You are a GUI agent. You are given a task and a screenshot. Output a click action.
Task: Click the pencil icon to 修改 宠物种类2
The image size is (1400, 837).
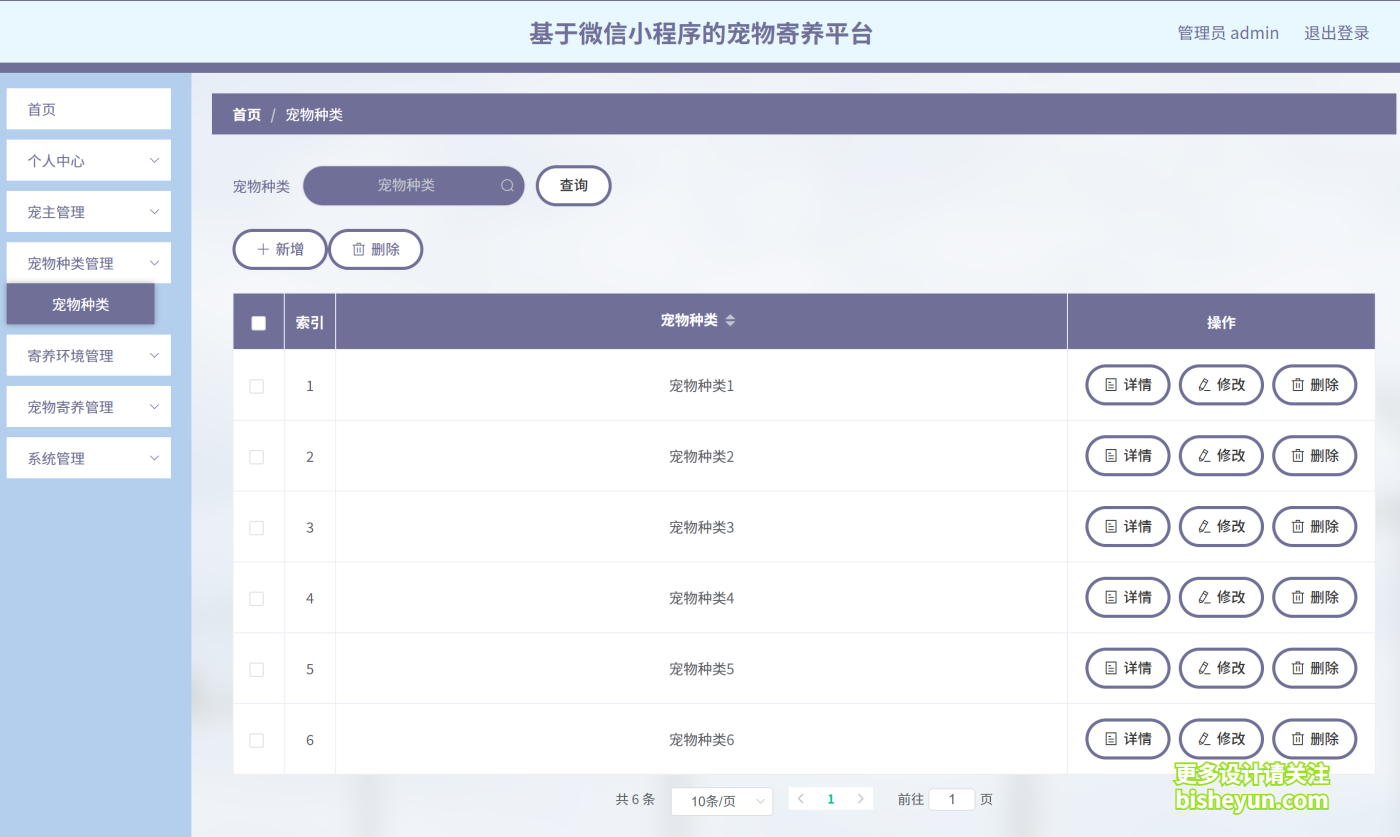(x=1203, y=455)
